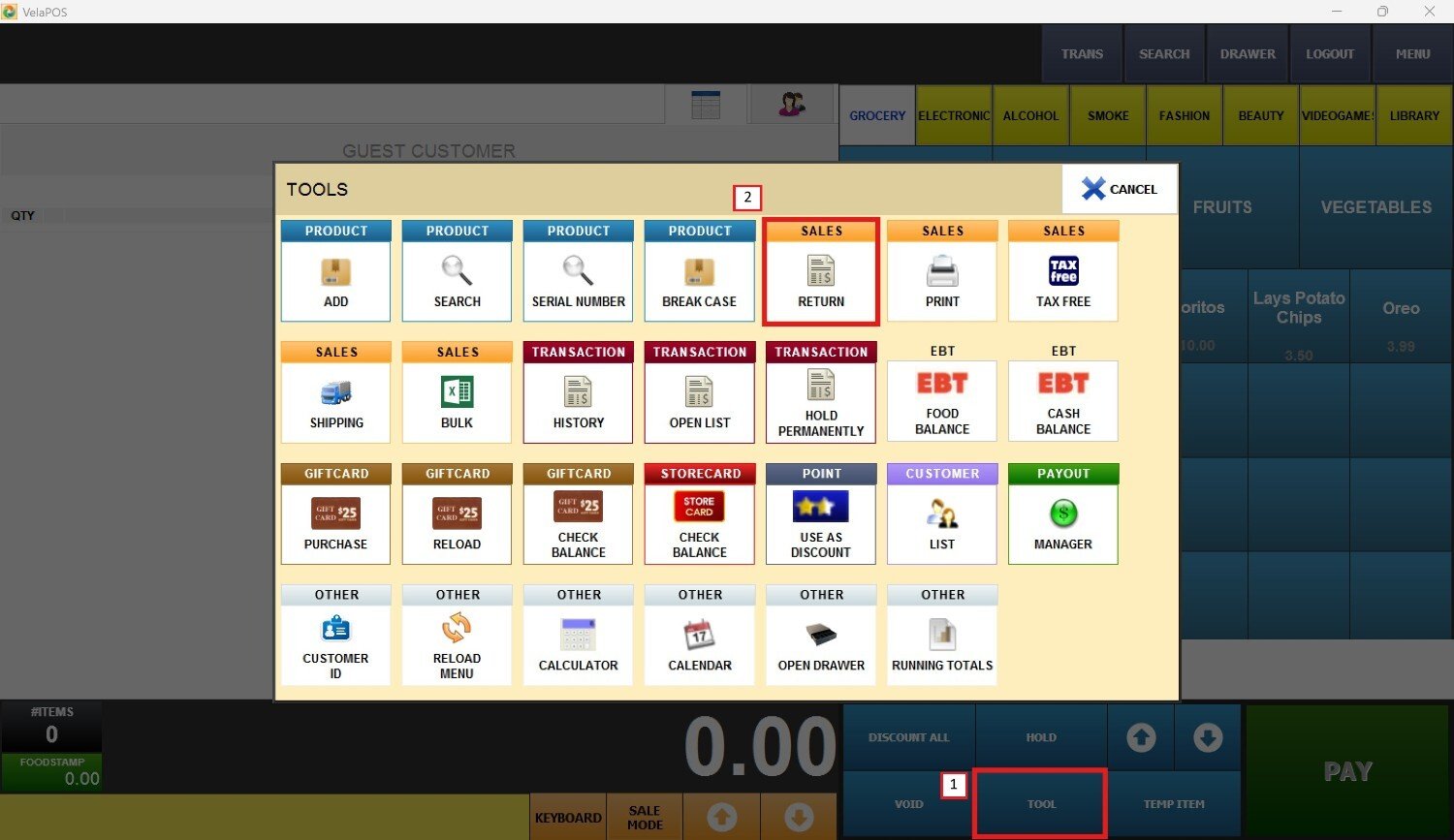Open Product Break Case tool
The image size is (1454, 840).
(699, 272)
